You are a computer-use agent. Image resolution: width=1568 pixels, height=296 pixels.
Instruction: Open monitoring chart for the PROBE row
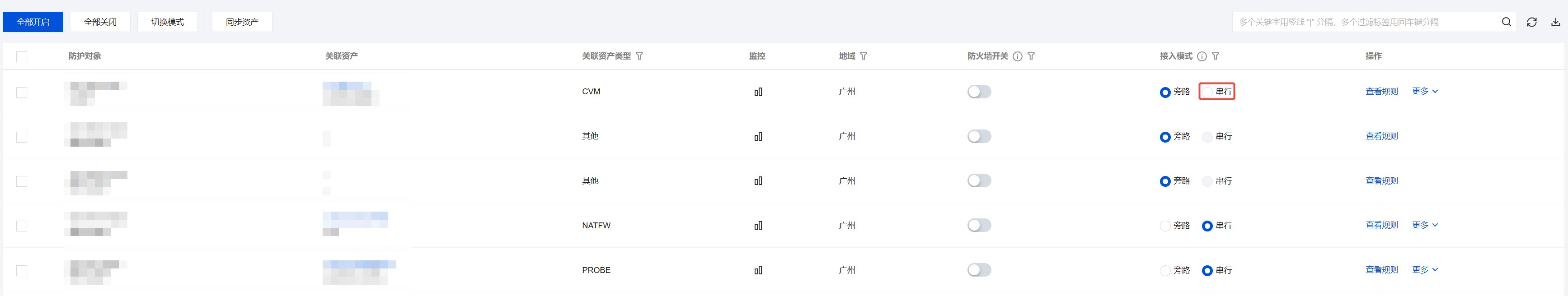point(758,270)
